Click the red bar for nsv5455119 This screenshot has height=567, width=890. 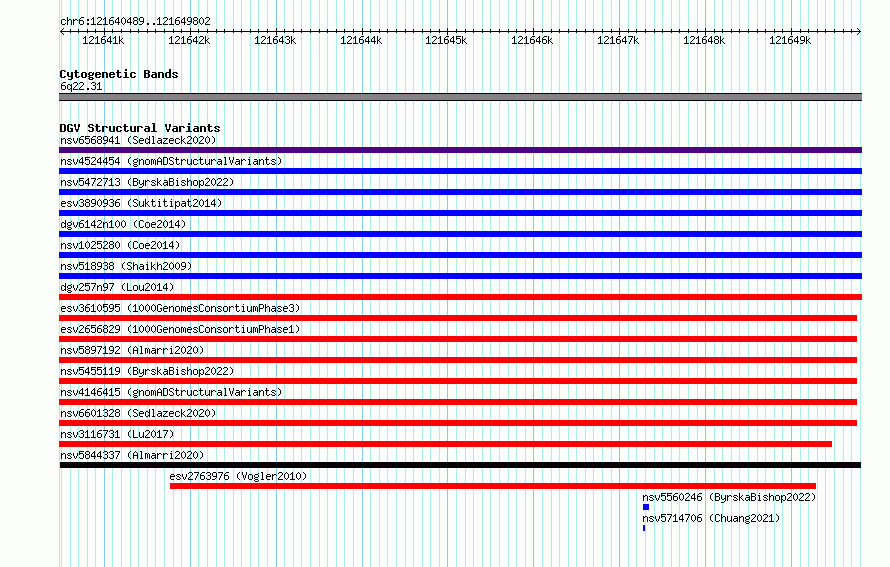point(458,381)
